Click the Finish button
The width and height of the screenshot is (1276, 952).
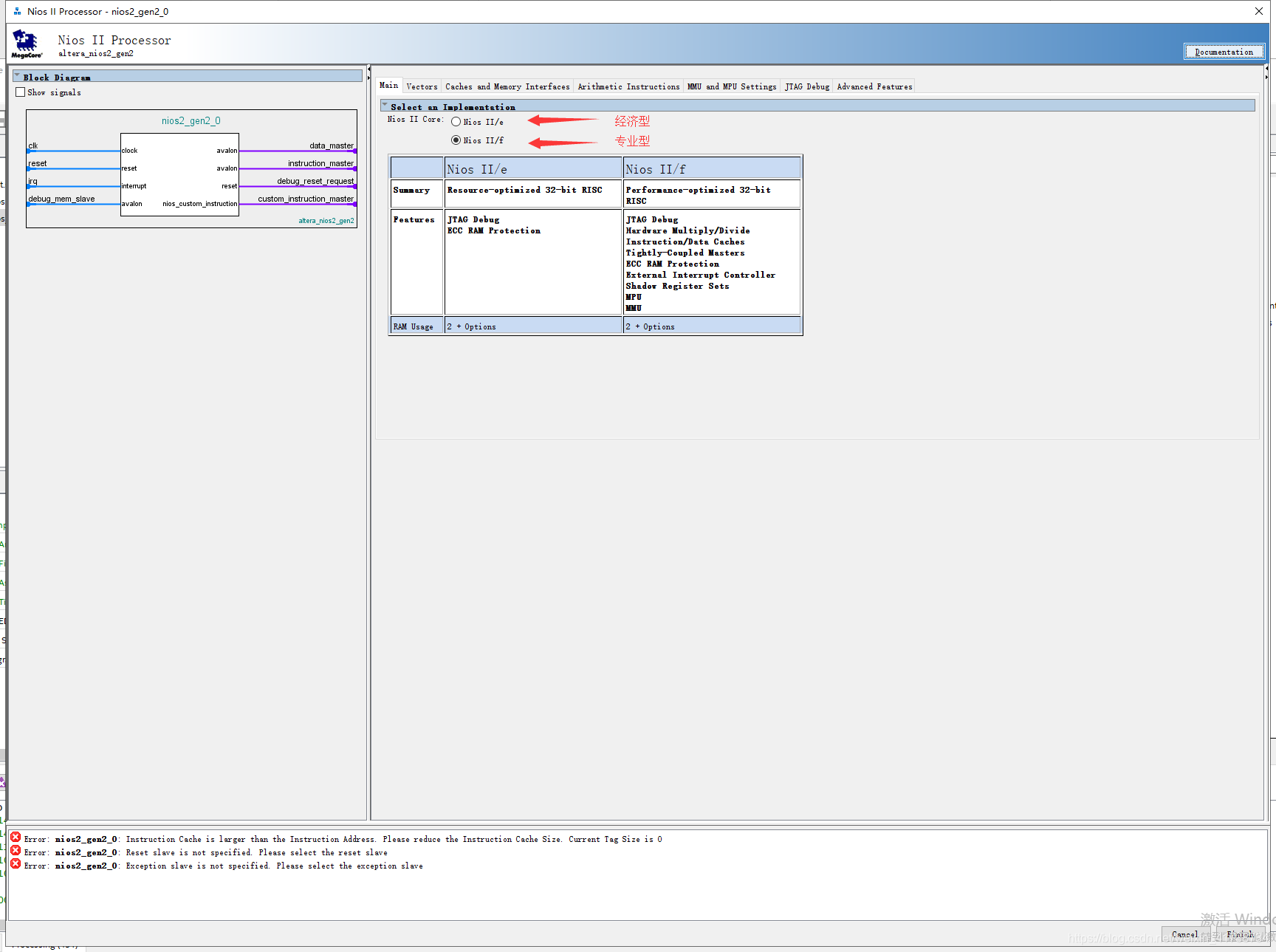[x=1241, y=934]
